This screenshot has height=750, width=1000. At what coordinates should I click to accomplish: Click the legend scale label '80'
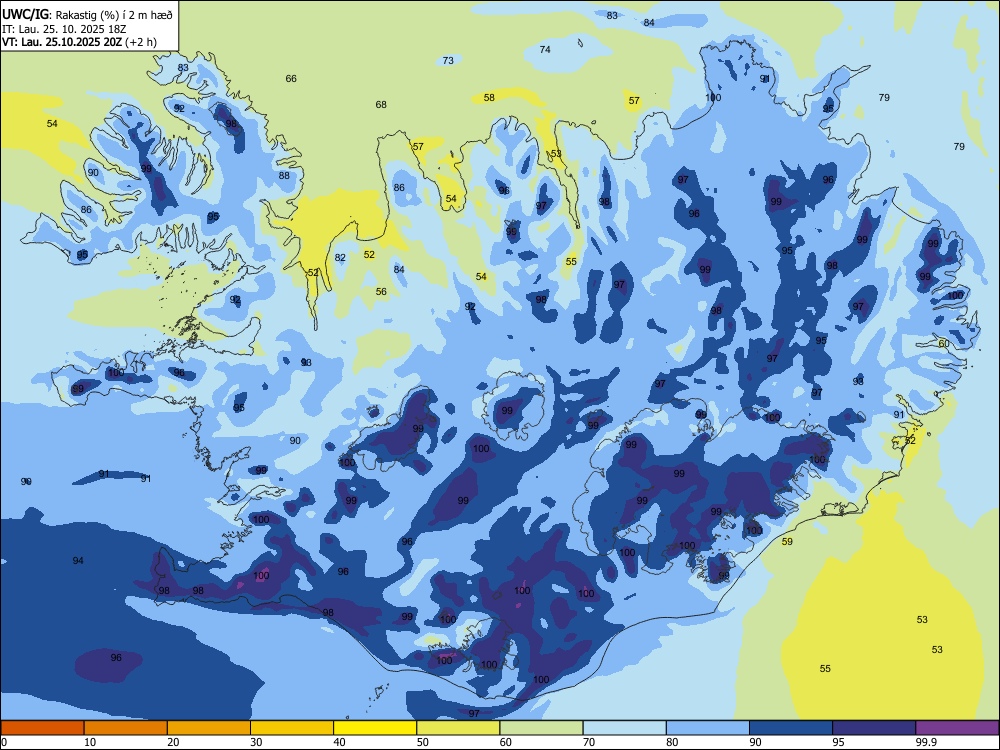coord(672,742)
